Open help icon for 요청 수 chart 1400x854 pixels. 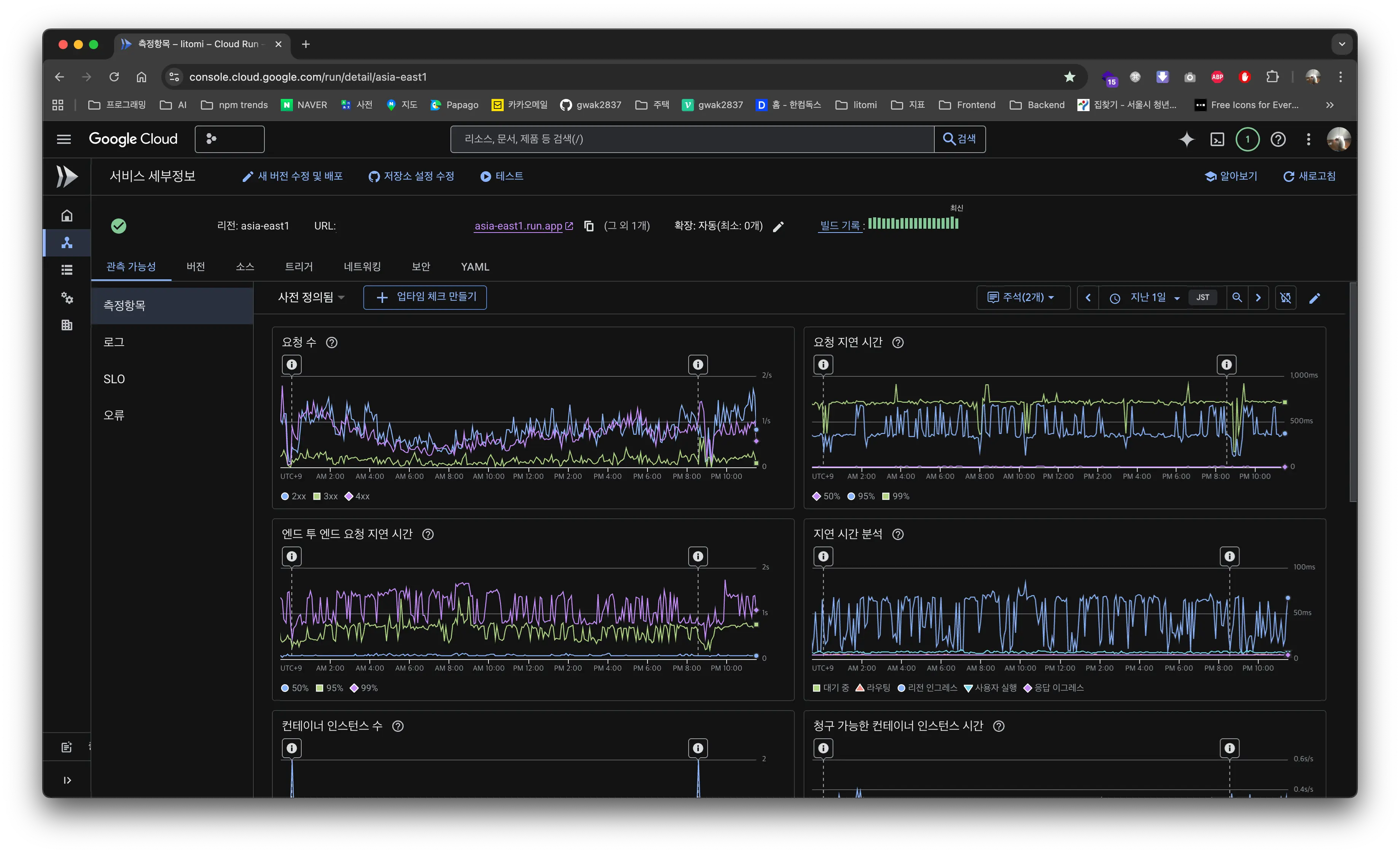pos(332,342)
